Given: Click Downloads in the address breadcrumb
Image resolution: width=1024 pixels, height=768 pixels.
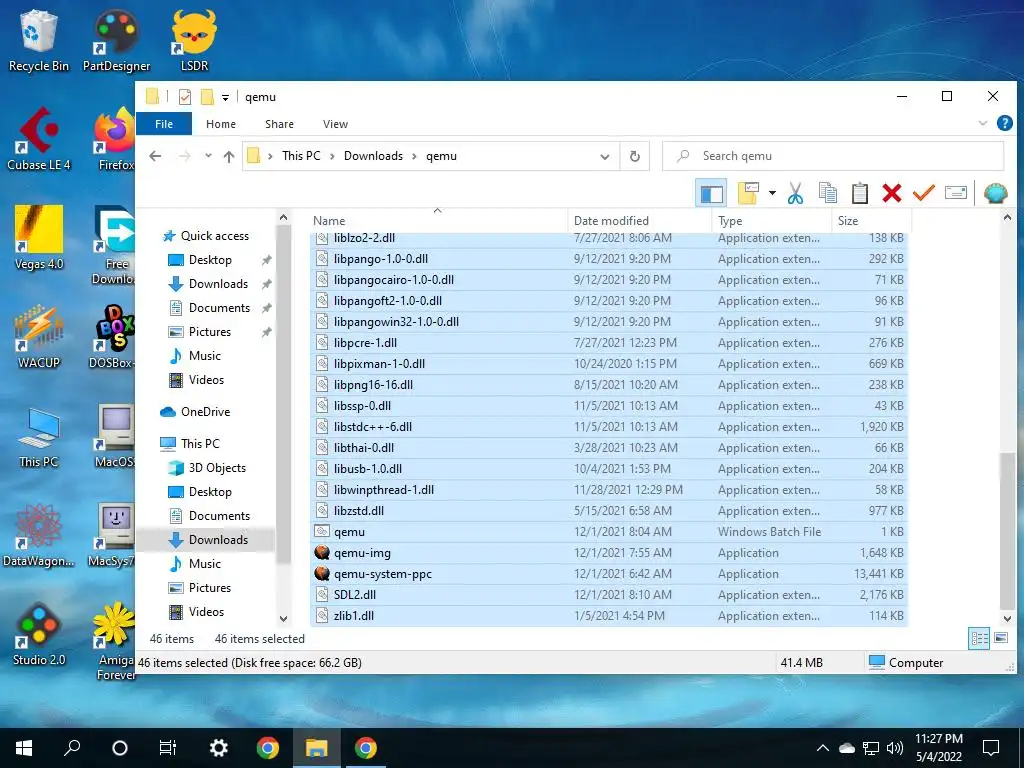Looking at the screenshot, I should coord(373,156).
